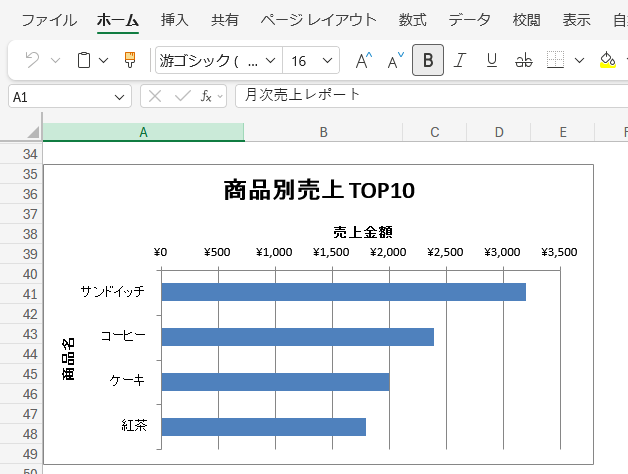Select row 38 header

point(21,234)
